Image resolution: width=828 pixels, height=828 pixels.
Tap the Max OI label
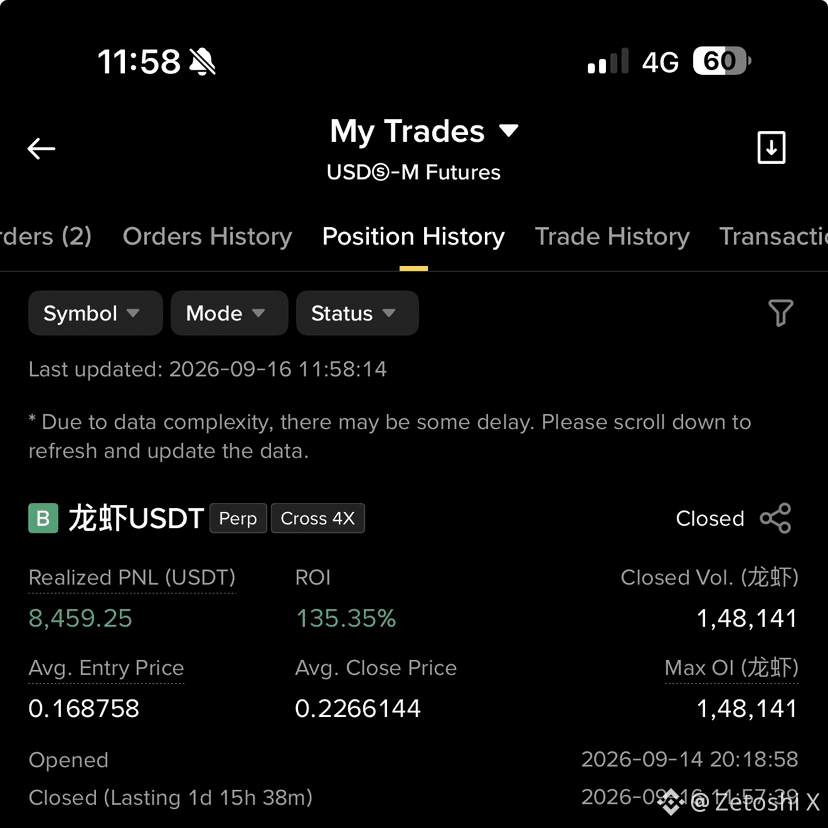point(731,668)
